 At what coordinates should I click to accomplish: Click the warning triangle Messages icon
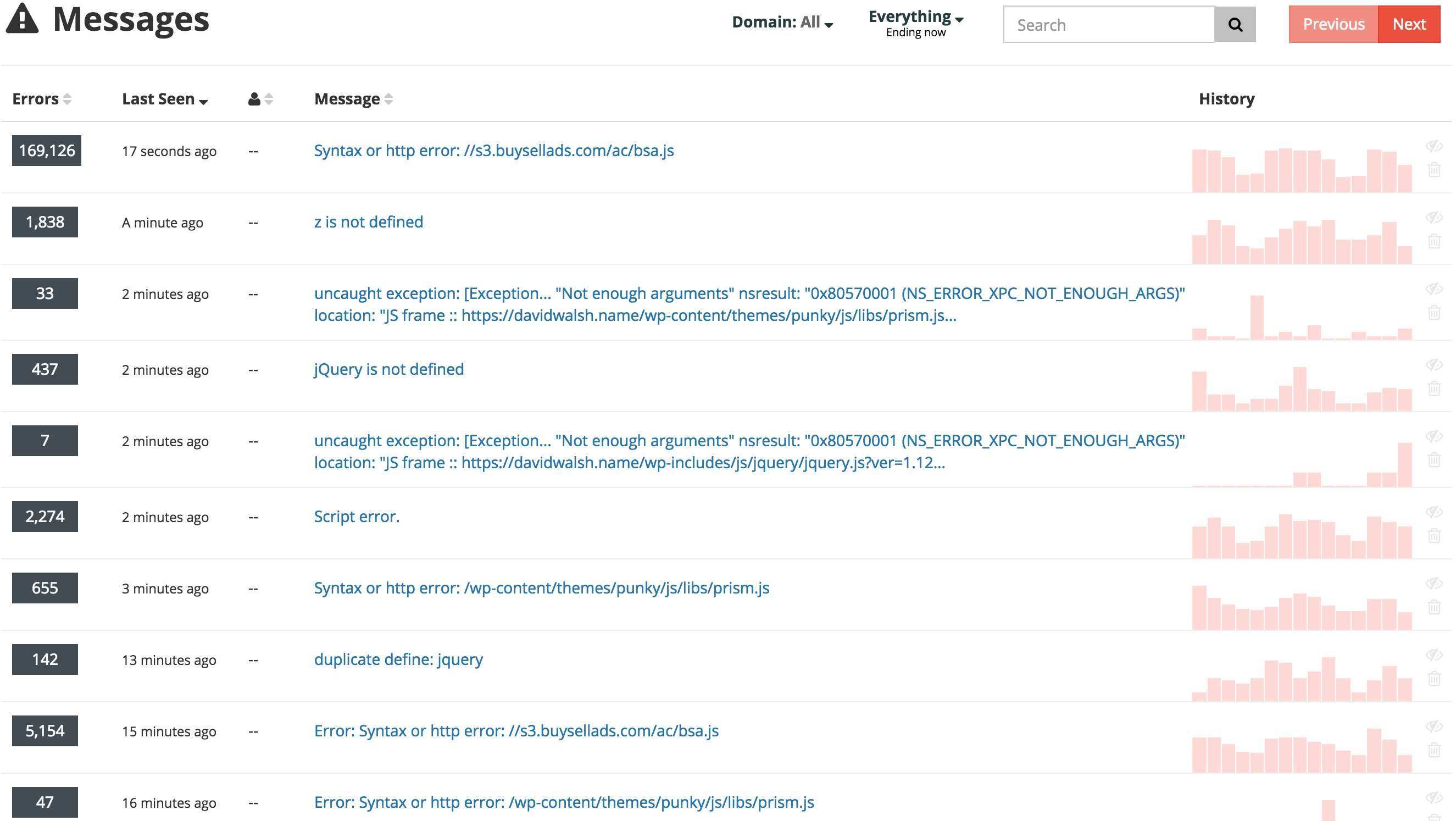[22, 18]
